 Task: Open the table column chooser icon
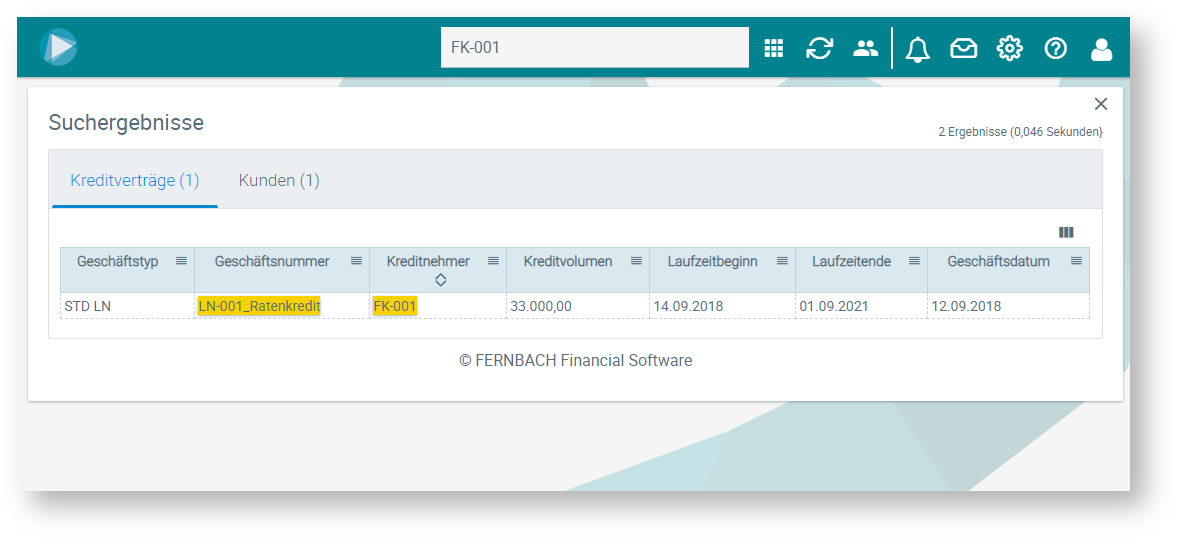(1066, 232)
